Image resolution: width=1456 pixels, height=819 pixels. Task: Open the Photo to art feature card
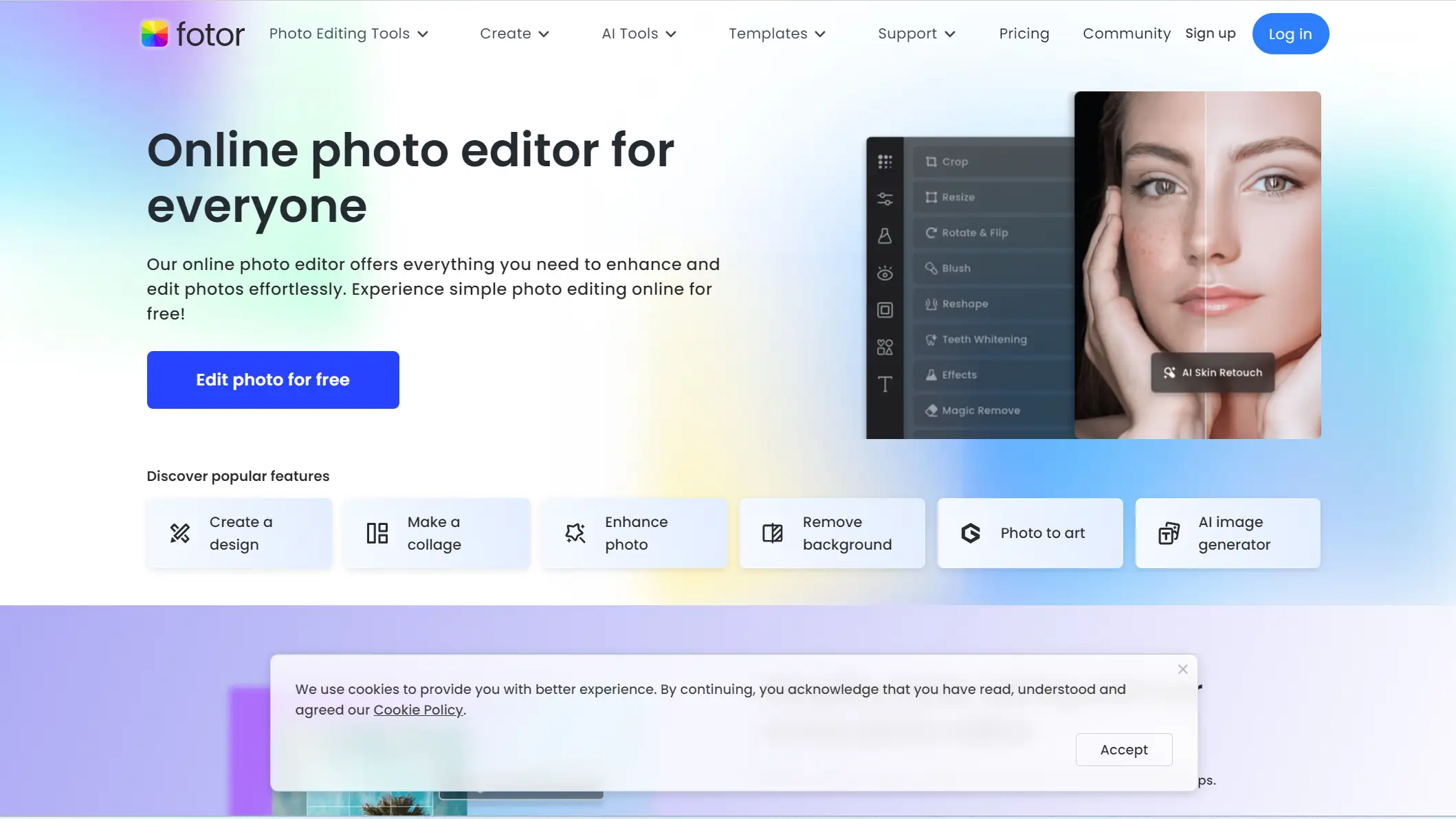(1030, 533)
